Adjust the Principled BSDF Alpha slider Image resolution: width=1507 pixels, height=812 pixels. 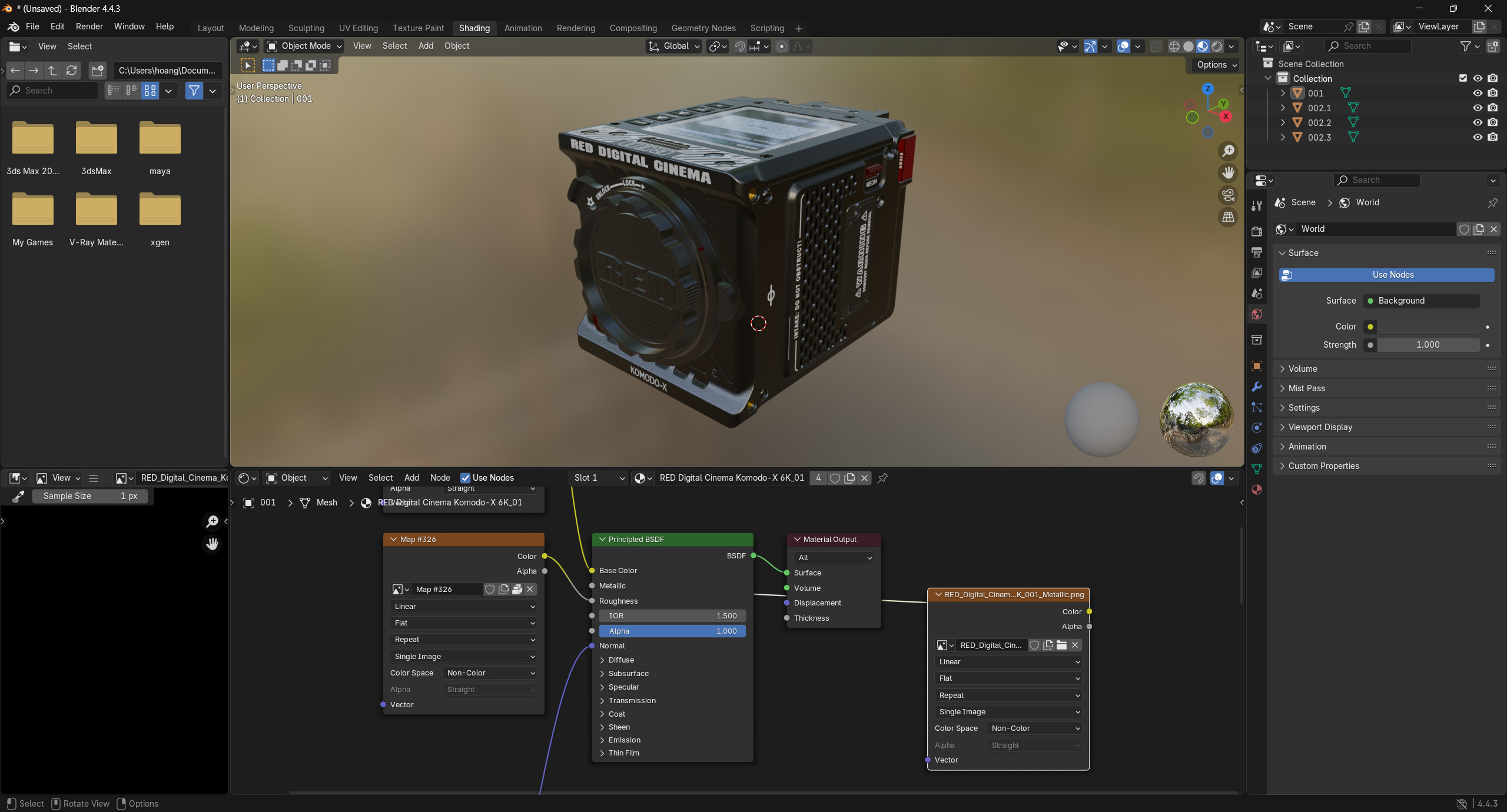(672, 631)
